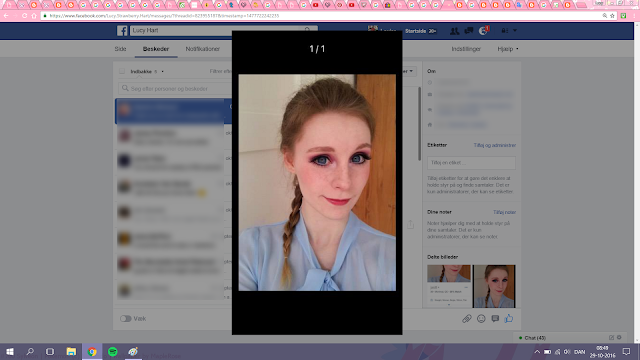Click the conversation scrollbar
Image resolution: width=640 pixels, height=360 pixels.
419,124
